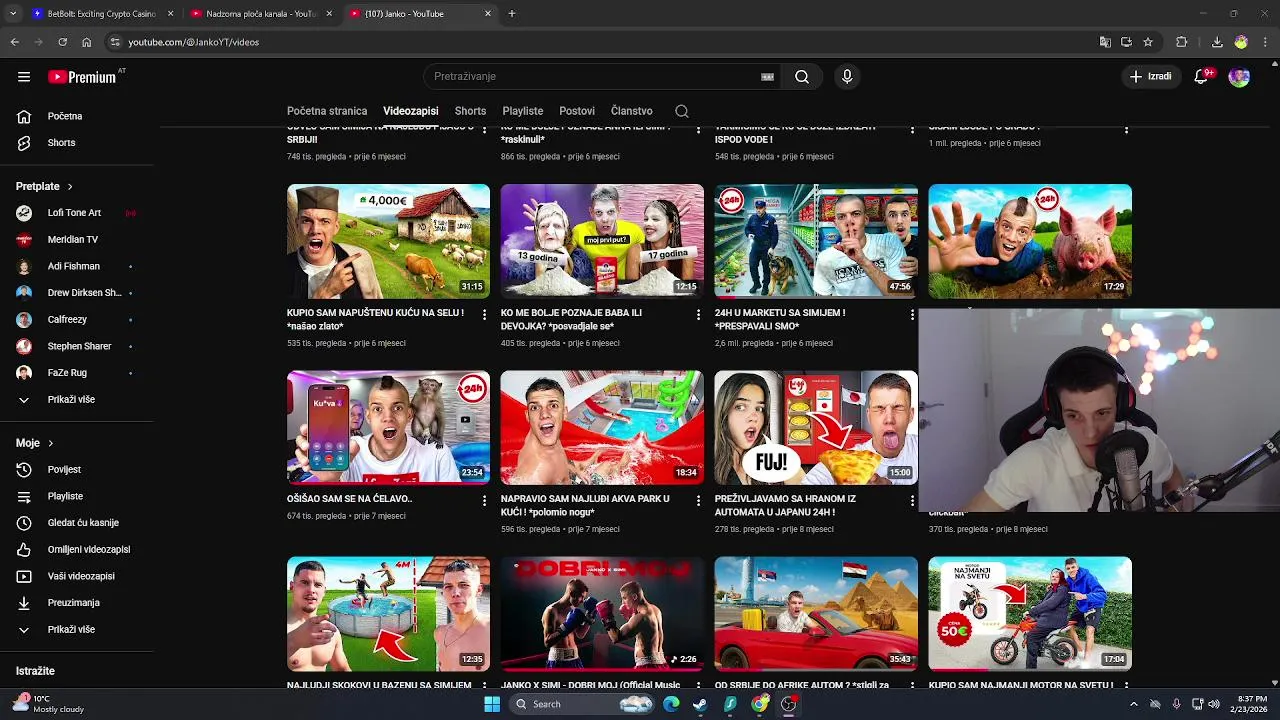Open Steam from taskbar
The width and height of the screenshot is (1280, 720).
click(x=700, y=704)
